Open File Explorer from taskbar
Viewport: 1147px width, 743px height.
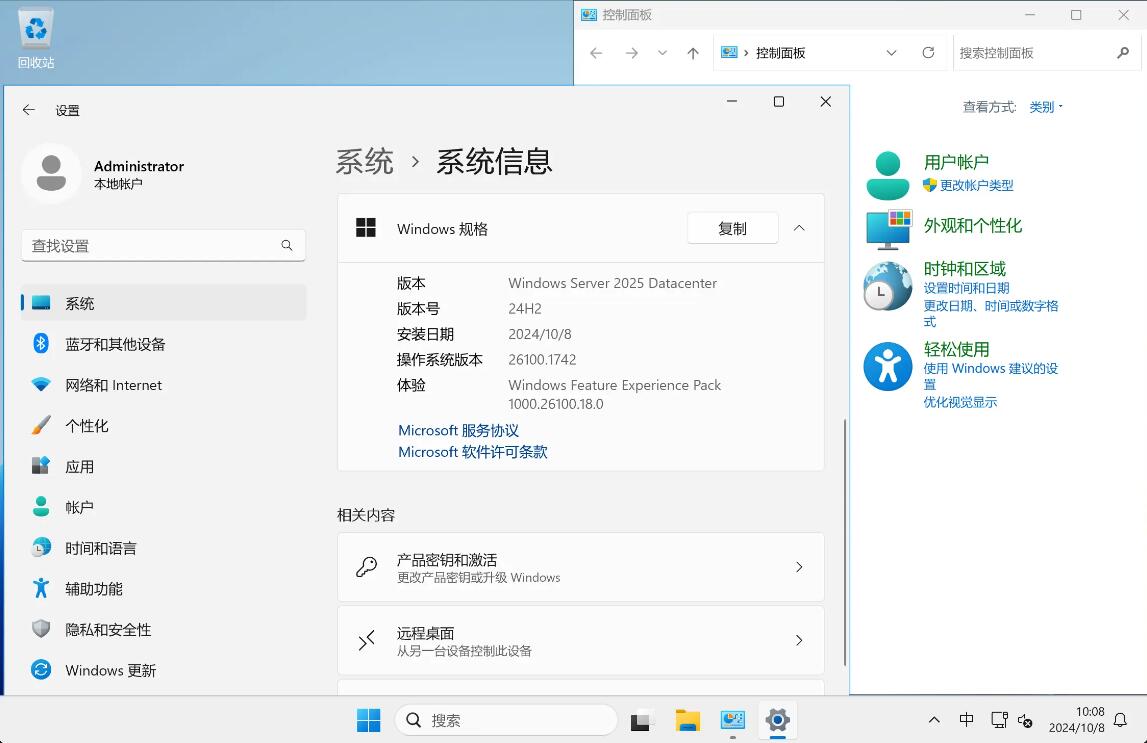pyautogui.click(x=688, y=720)
